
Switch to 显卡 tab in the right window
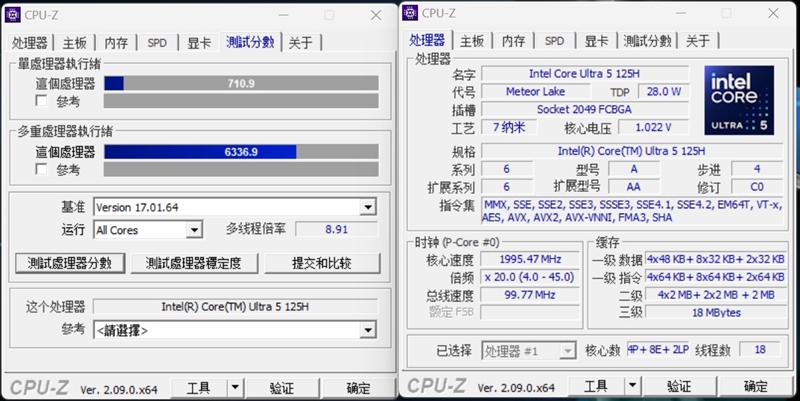point(596,41)
